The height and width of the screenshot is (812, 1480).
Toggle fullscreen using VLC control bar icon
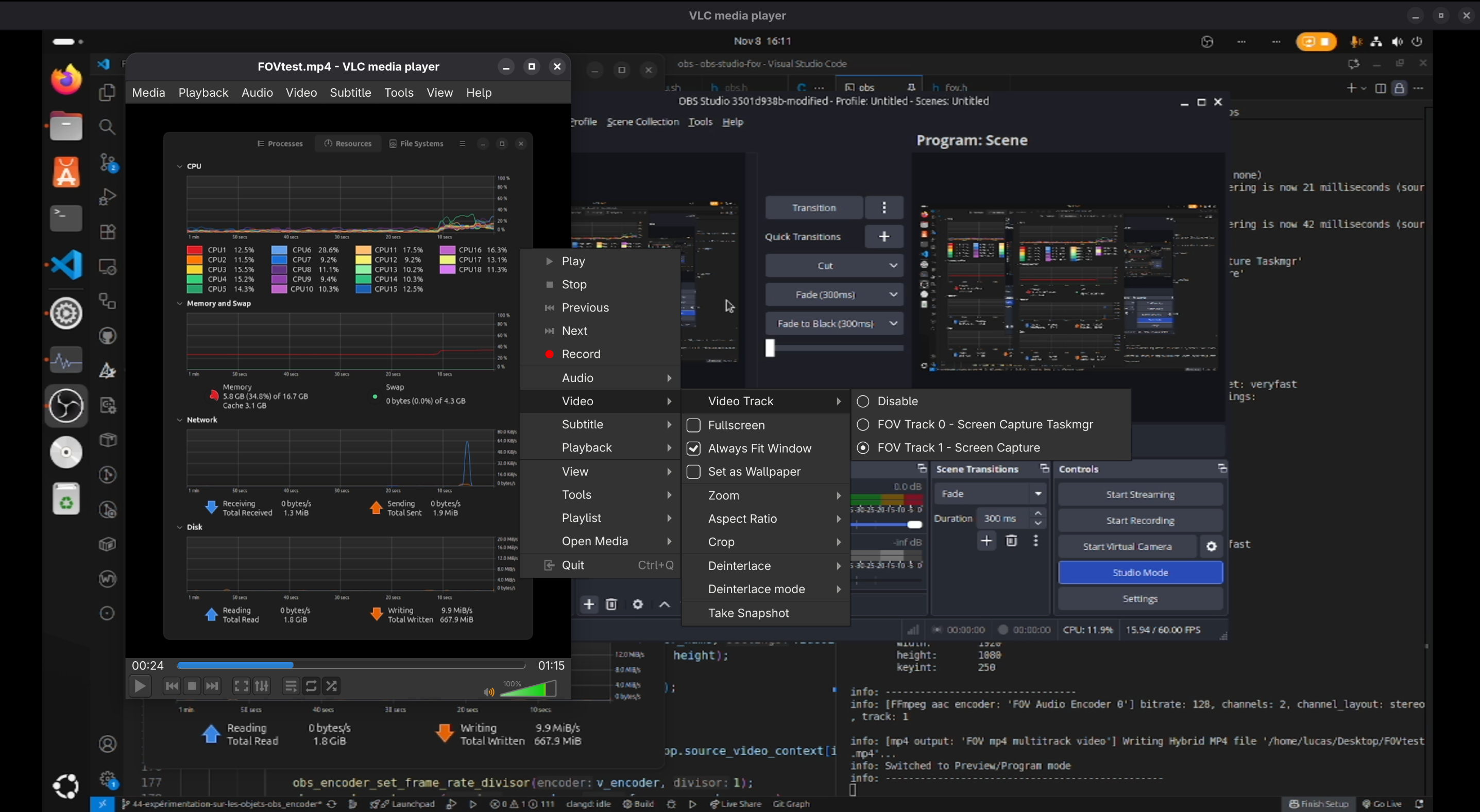pyautogui.click(x=241, y=686)
